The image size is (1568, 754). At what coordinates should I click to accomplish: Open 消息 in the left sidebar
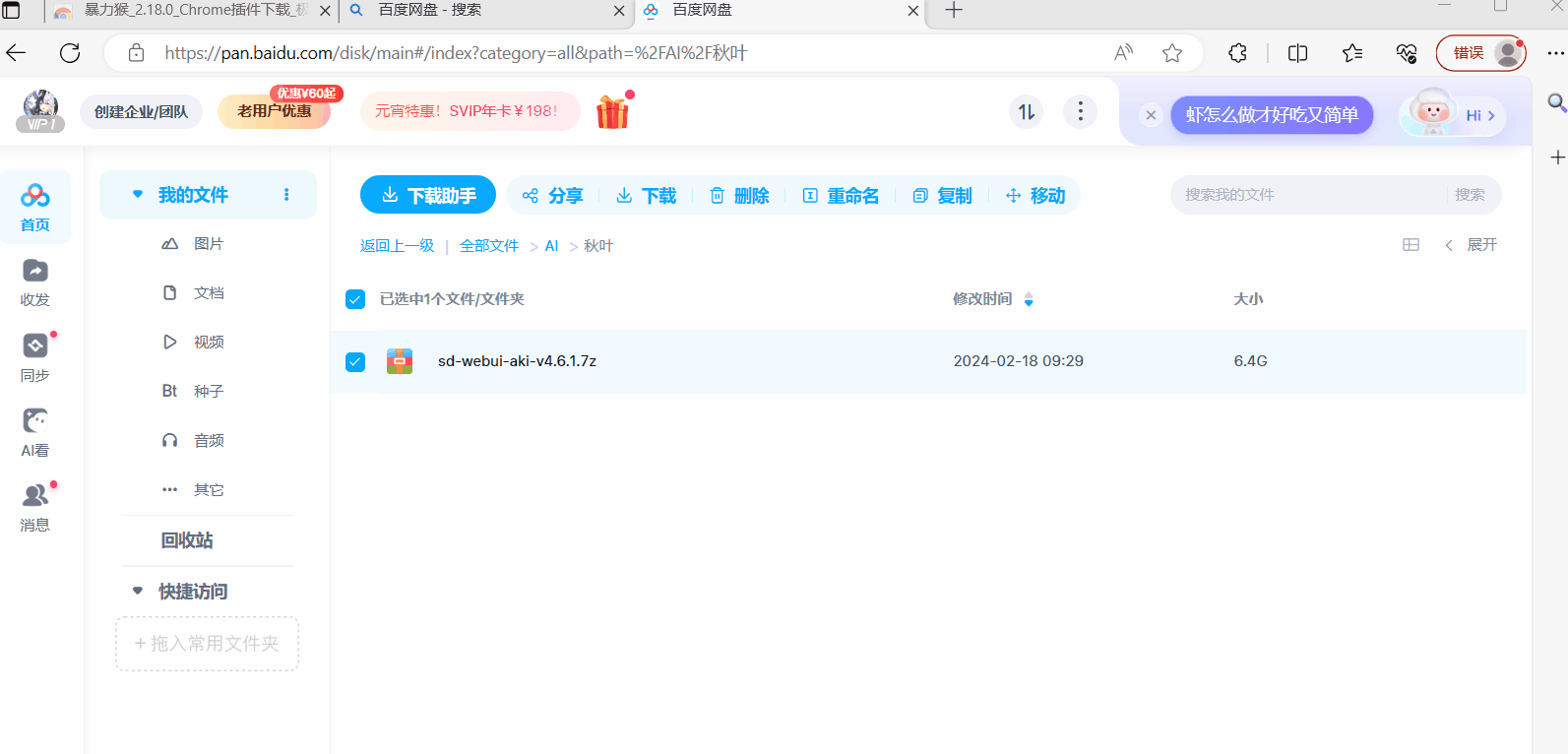(x=35, y=508)
